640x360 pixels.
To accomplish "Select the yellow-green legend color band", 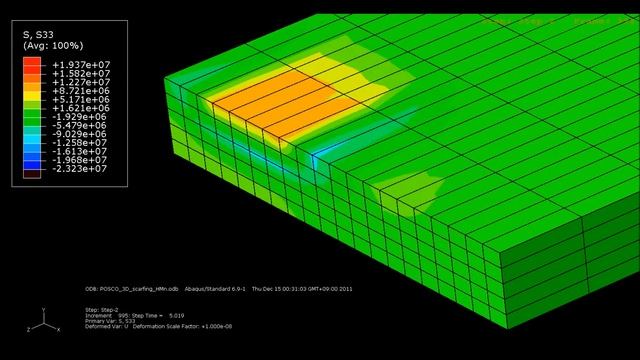I will [x=32, y=104].
